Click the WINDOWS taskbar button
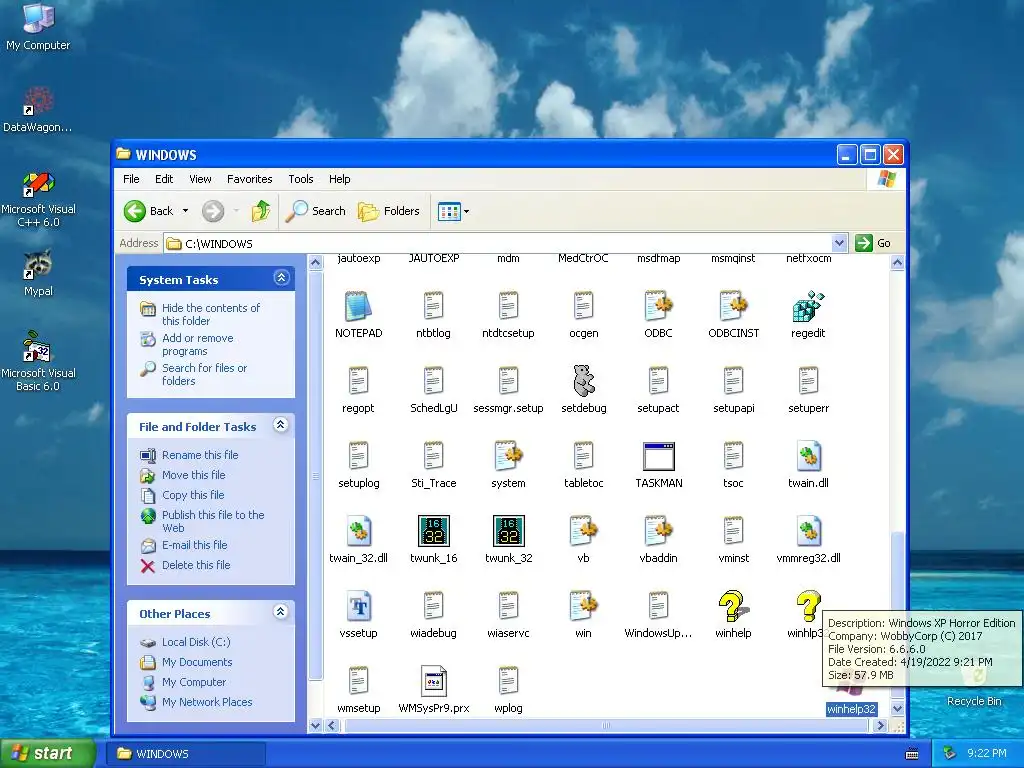Image resolution: width=1024 pixels, height=768 pixels. click(186, 754)
